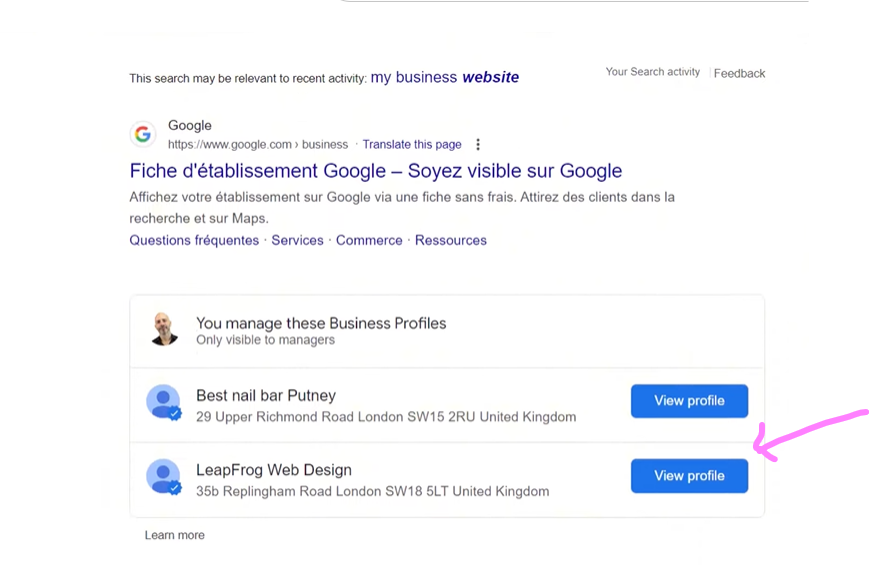The height and width of the screenshot is (565, 869).
Task: Open the three-dot menu beside Translate this page
Action: (x=478, y=145)
